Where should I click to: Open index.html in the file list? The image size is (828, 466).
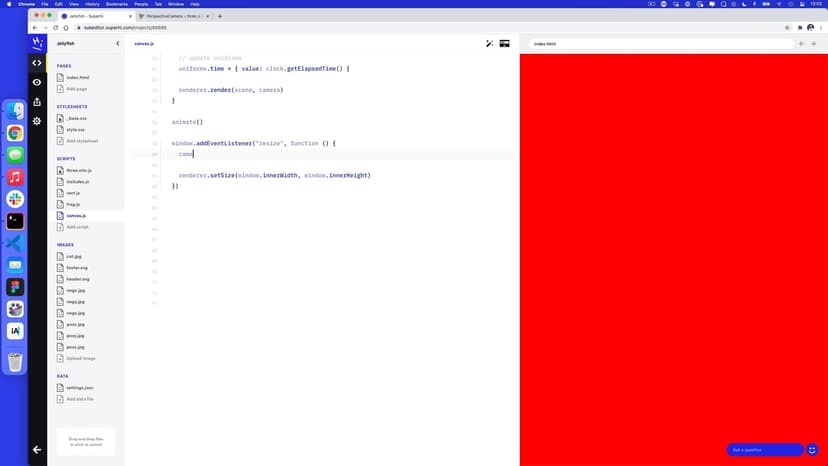78,77
